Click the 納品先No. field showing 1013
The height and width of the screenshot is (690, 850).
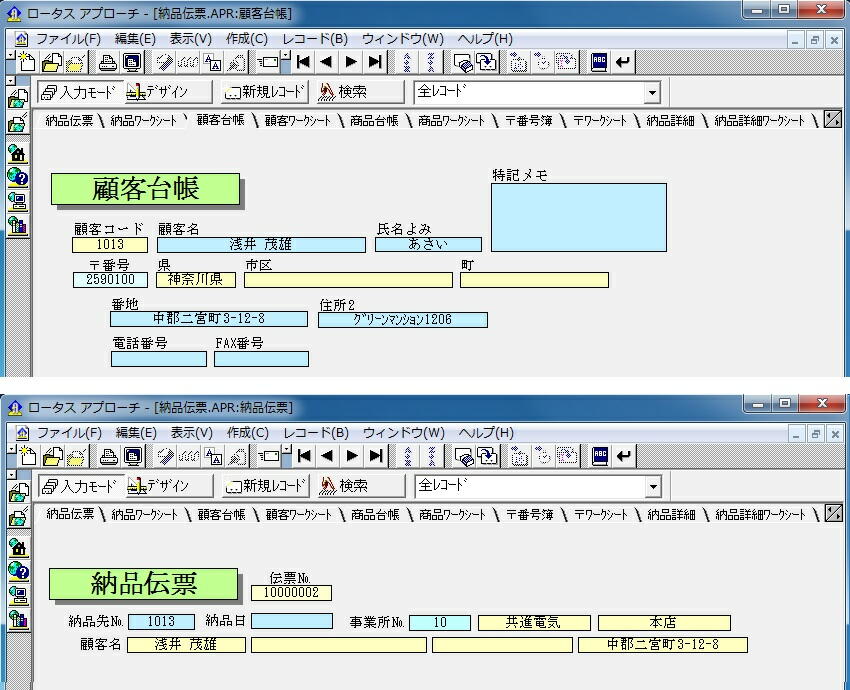coord(162,622)
